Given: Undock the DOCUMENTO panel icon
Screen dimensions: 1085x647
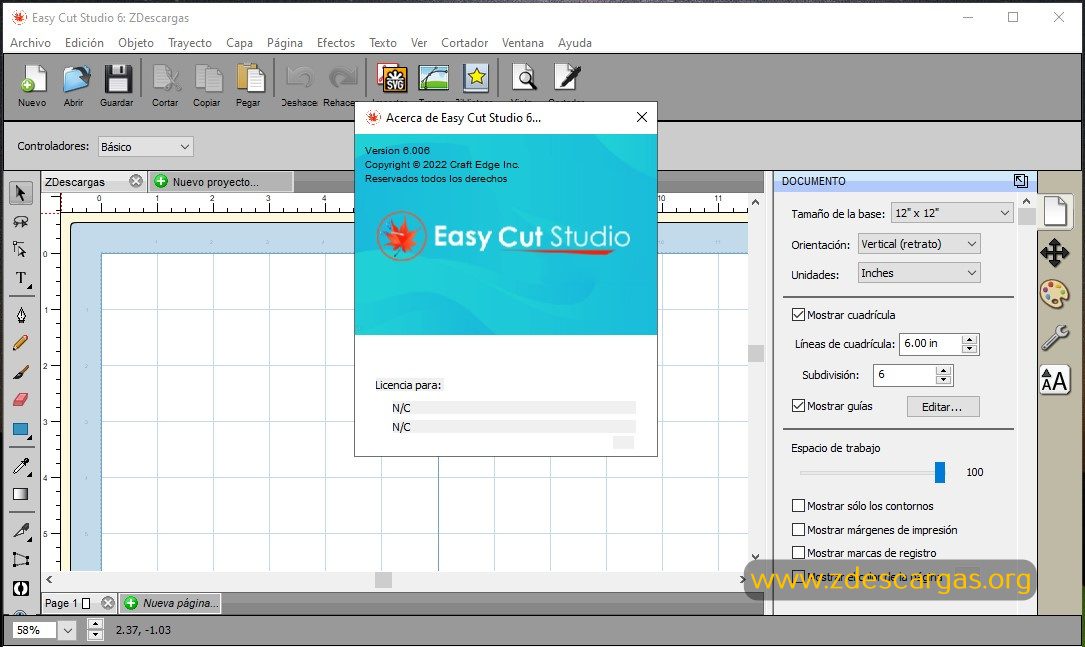Looking at the screenshot, I should pyautogui.click(x=1021, y=181).
